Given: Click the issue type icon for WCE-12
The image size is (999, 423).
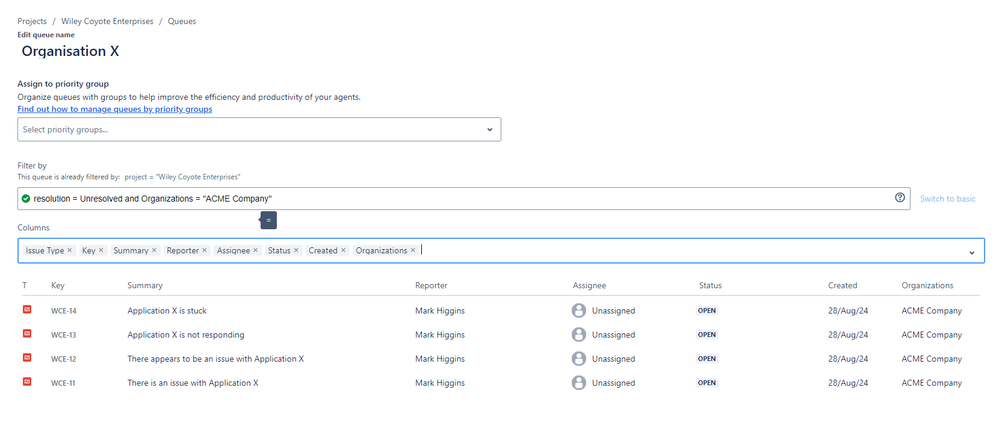Looking at the screenshot, I should coord(27,358).
